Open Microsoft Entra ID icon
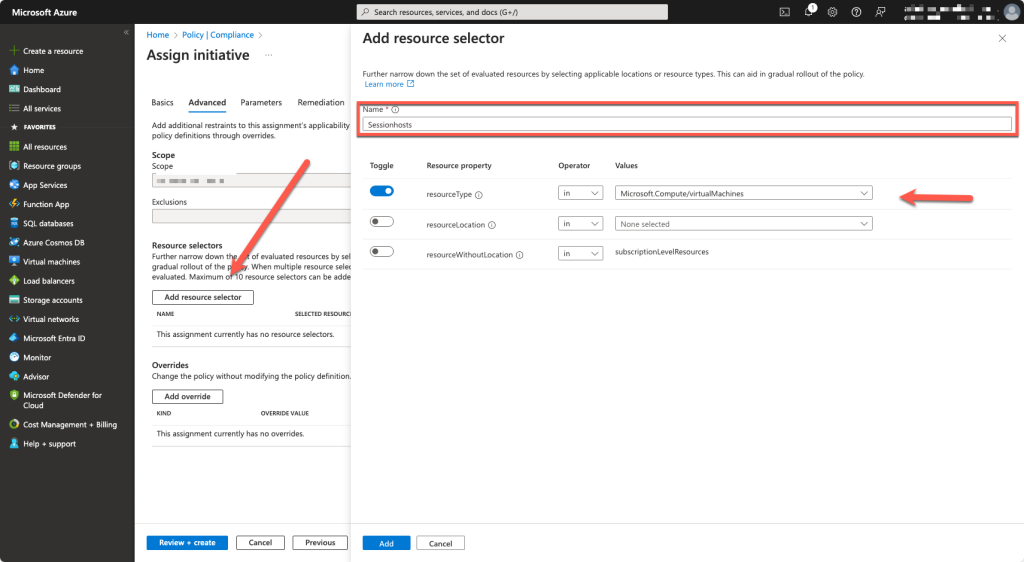 tap(14, 338)
